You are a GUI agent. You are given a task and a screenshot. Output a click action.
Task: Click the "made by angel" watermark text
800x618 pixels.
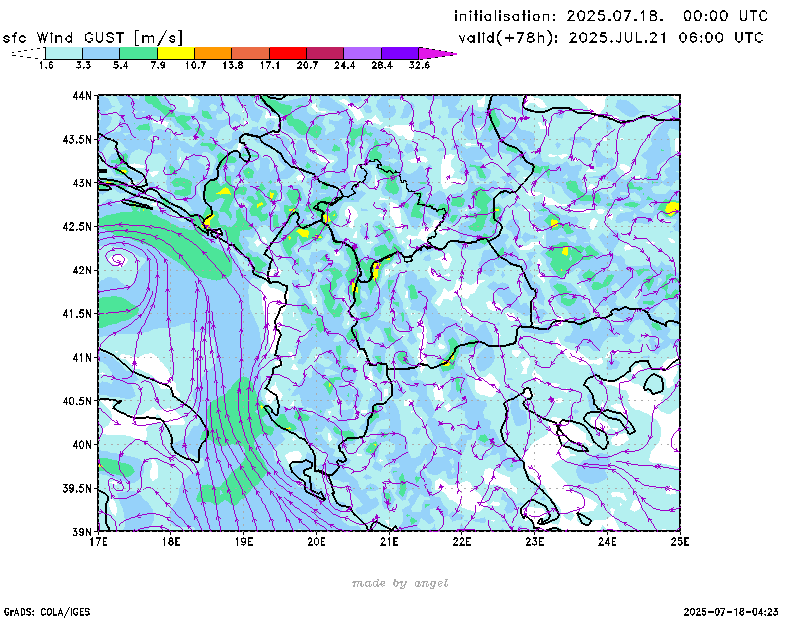[400, 583]
